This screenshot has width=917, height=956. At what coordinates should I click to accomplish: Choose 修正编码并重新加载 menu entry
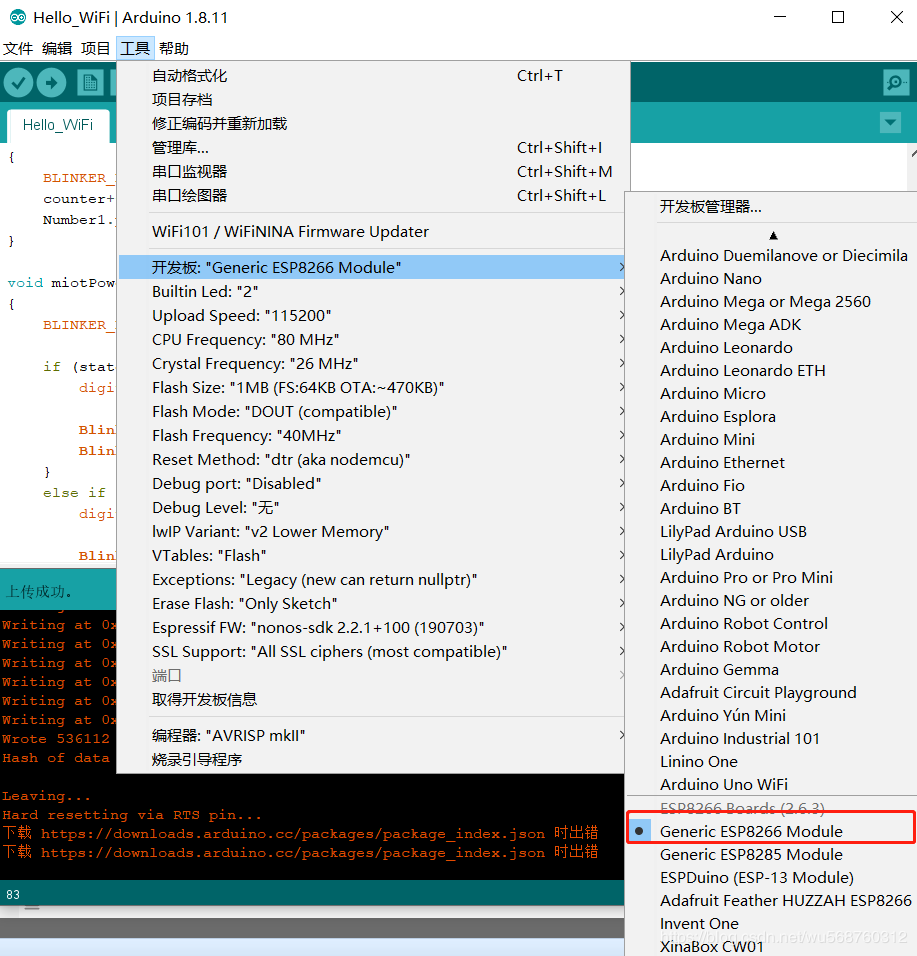click(371, 124)
